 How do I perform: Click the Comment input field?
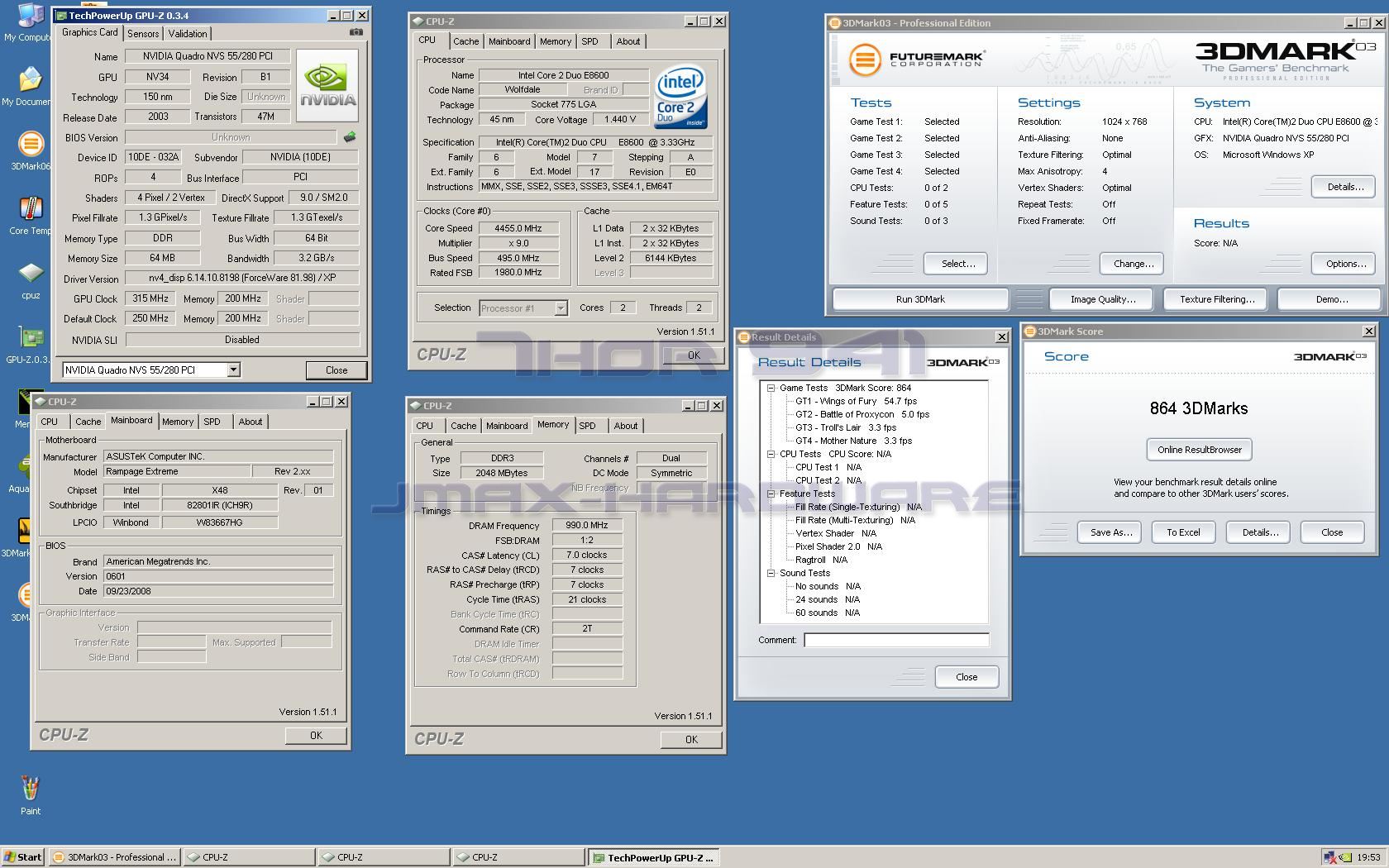pyautogui.click(x=896, y=640)
